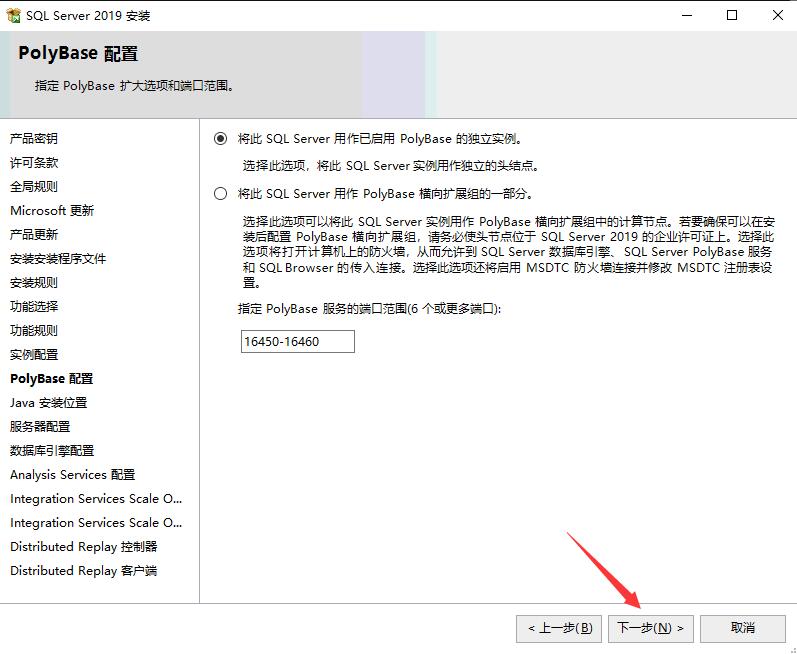Open the 产品密钥 step in sidebar
Screen dimensions: 797x654
click(x=34, y=139)
